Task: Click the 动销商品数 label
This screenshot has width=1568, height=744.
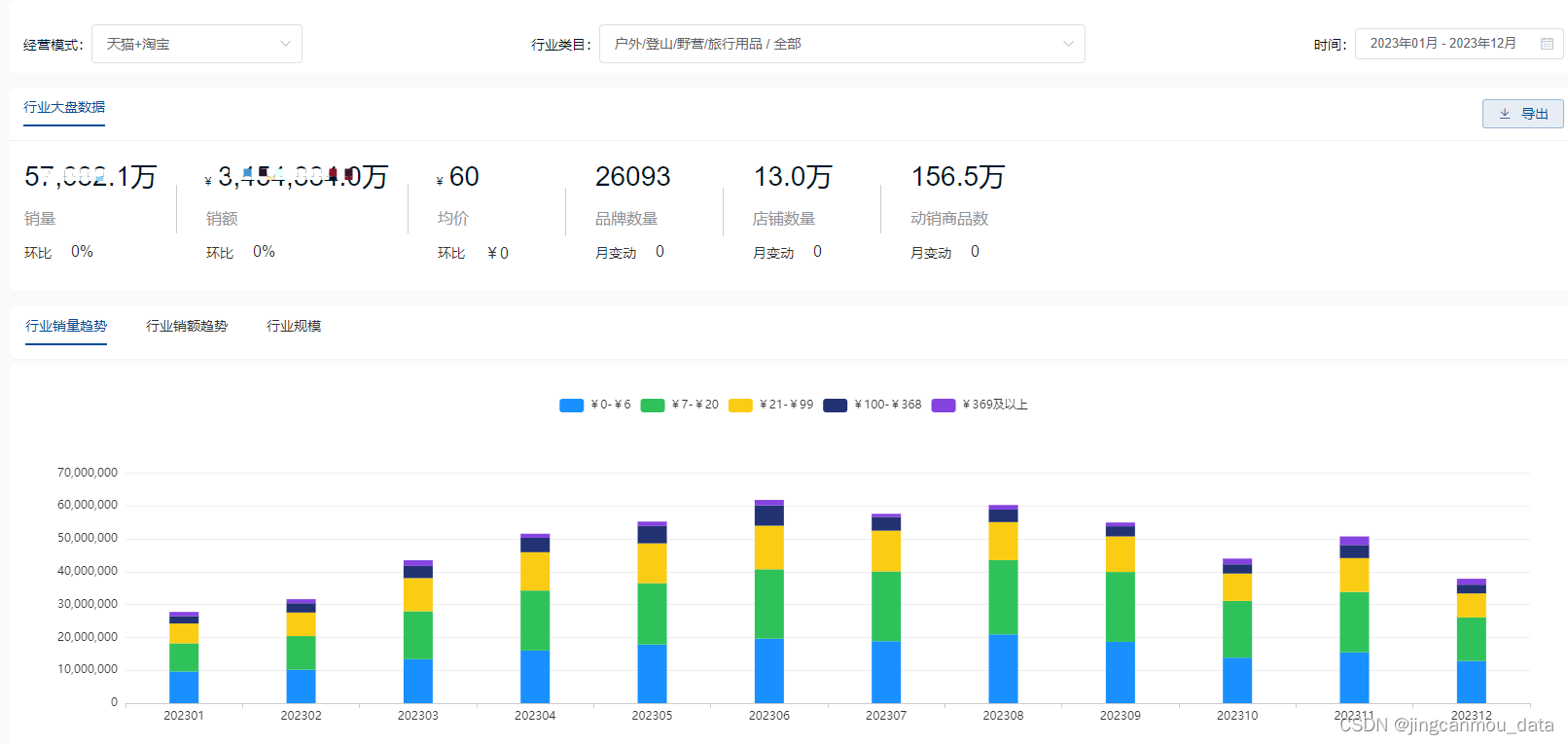Action: coord(949,219)
